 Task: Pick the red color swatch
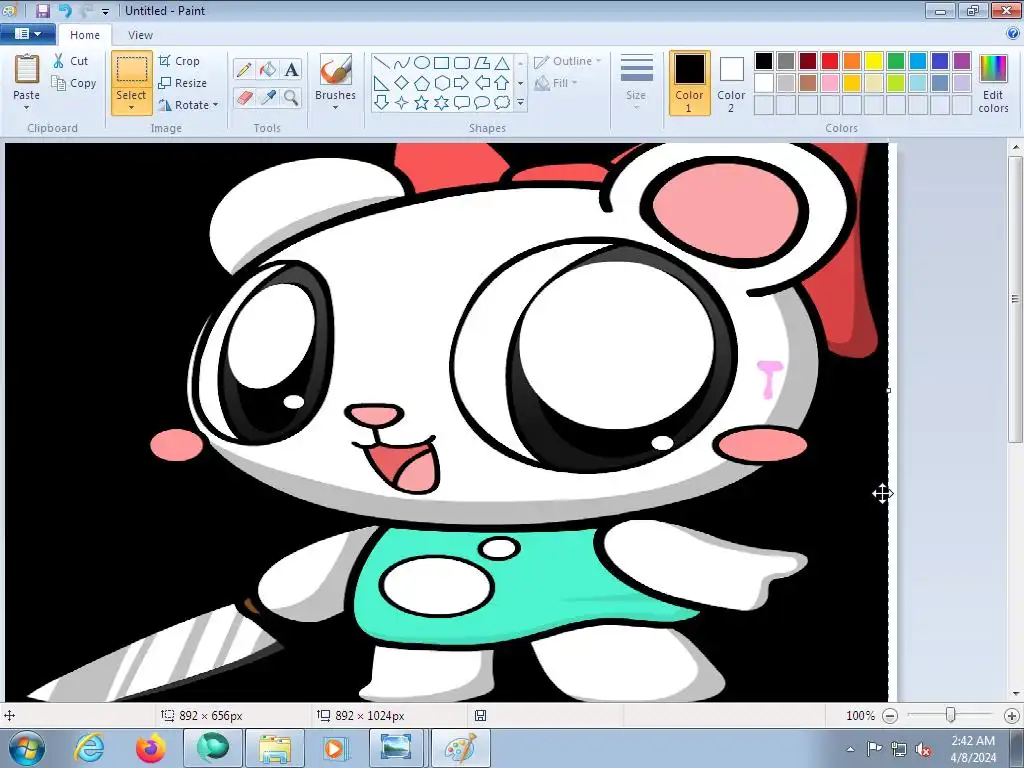click(830, 61)
